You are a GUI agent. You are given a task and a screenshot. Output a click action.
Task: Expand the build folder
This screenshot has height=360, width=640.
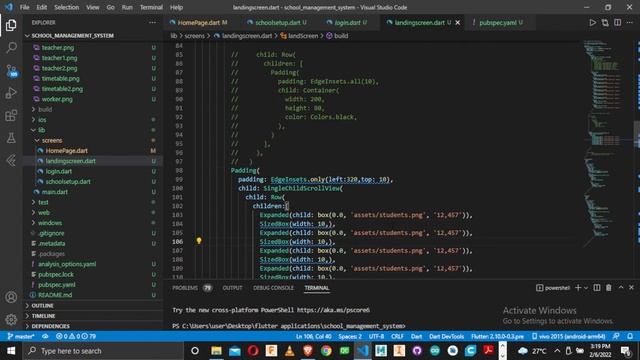[x=93, y=109]
